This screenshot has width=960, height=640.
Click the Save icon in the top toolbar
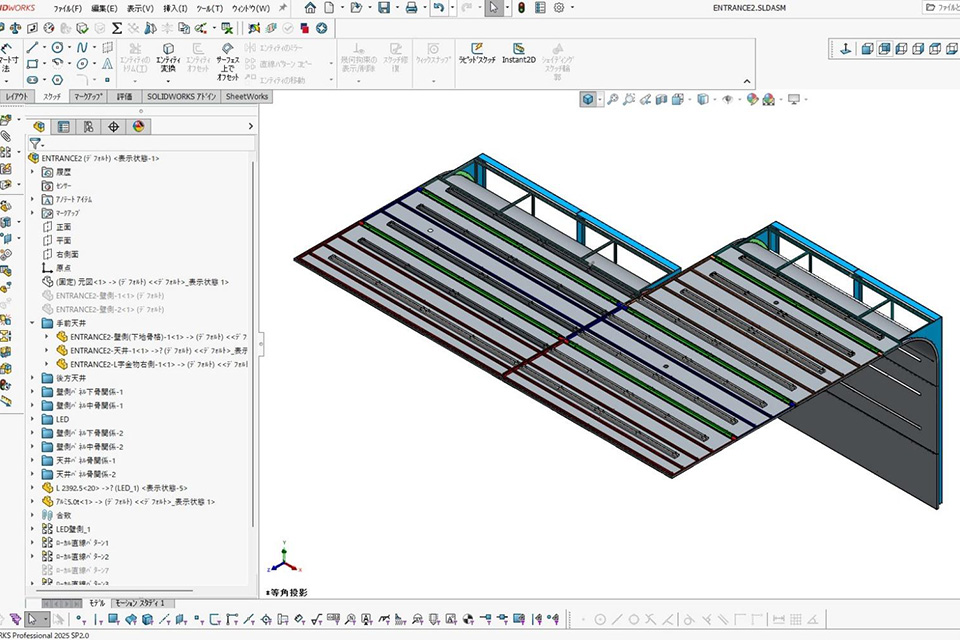(384, 8)
